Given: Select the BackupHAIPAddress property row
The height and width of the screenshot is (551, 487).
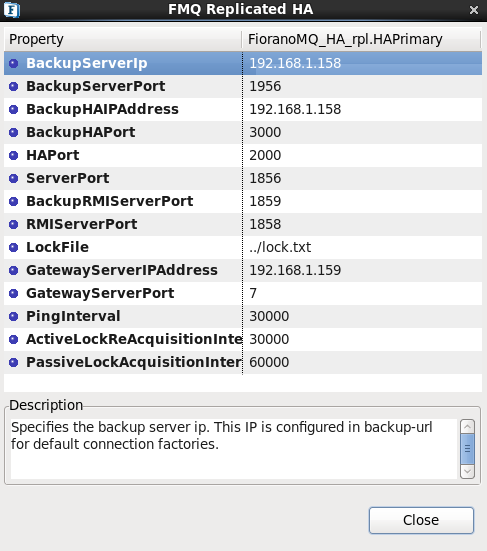Looking at the screenshot, I should (243, 109).
